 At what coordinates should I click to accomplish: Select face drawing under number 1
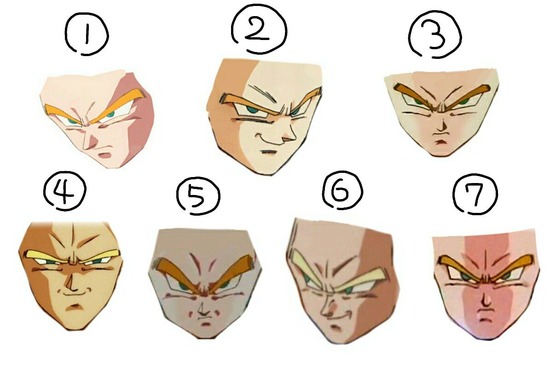coord(97,119)
